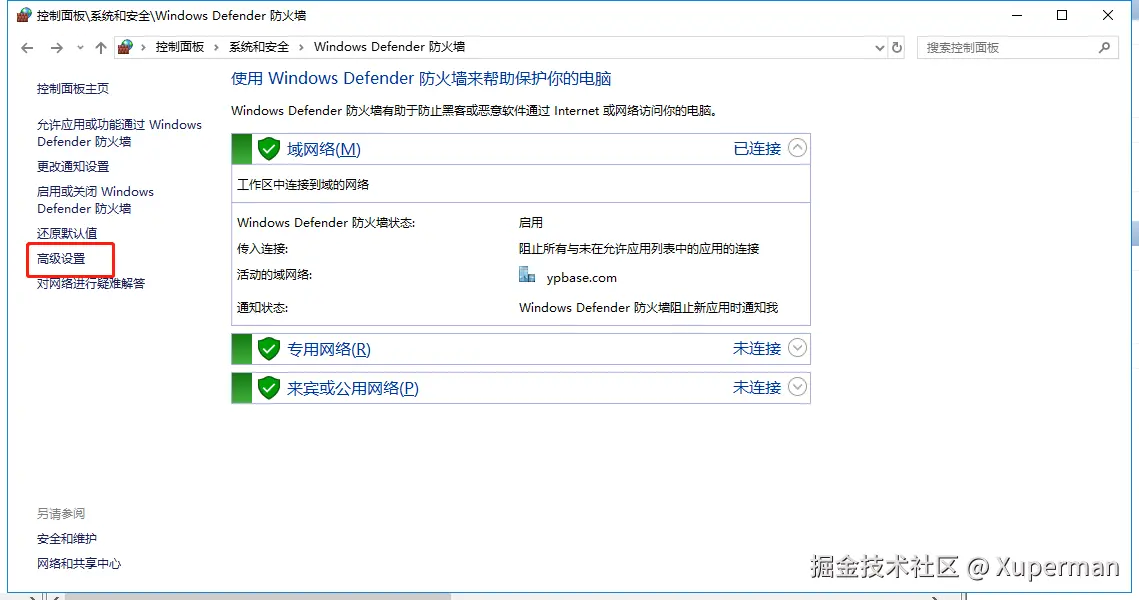Screen dimensions: 1139x600
Task: Select 系统和安全 in the breadcrumb path
Action: [259, 46]
